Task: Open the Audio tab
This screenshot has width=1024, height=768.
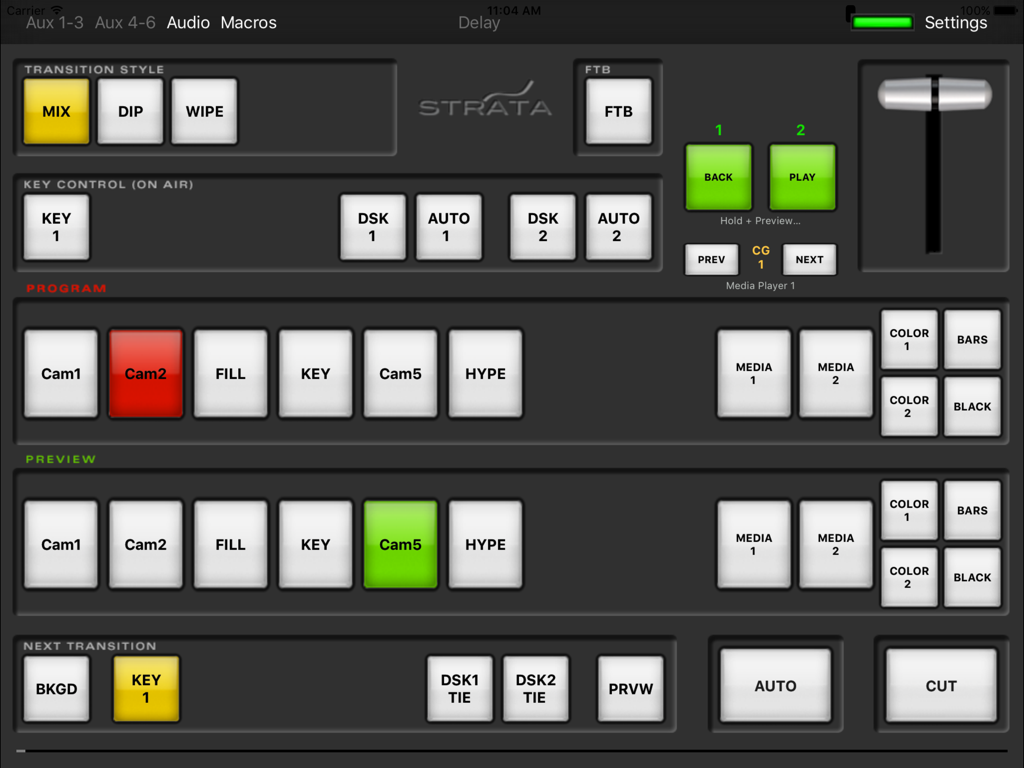Action: point(188,22)
